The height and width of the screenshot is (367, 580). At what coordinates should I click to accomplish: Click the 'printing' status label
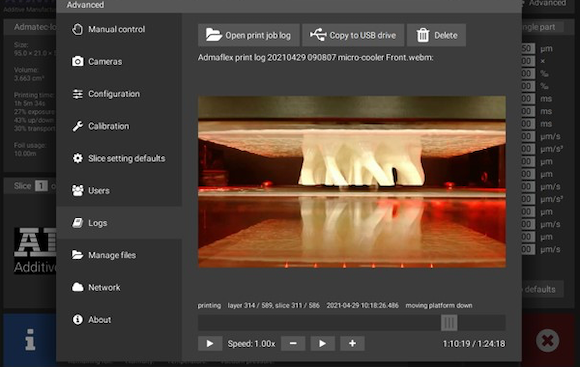tap(209, 306)
